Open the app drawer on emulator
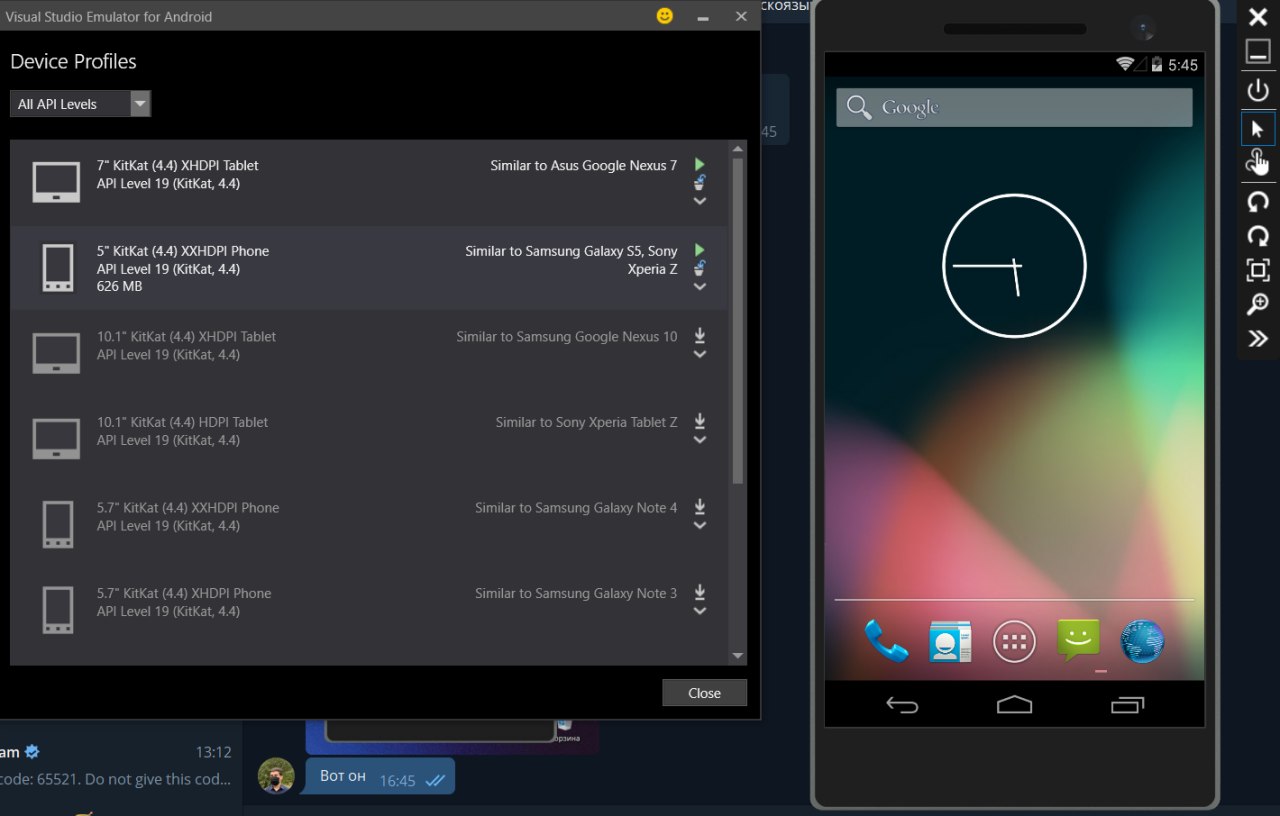This screenshot has width=1280, height=816. [x=1014, y=641]
